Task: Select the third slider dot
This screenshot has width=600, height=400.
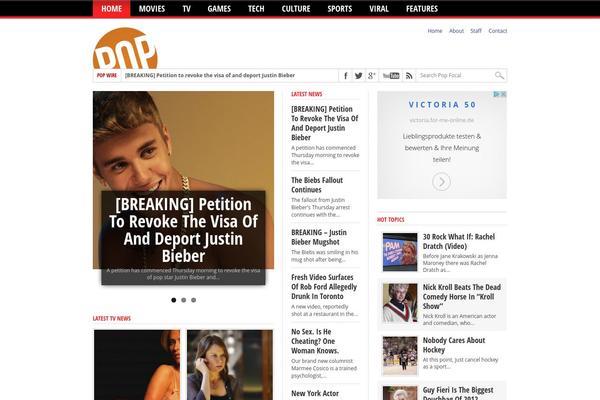Action: 194,300
